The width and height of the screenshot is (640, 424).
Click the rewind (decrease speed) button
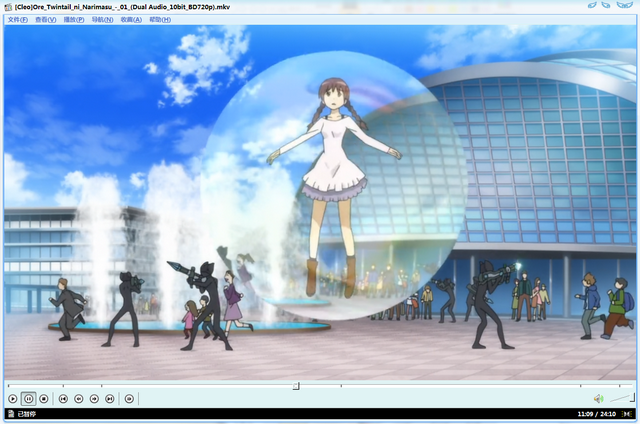[x=79, y=399]
